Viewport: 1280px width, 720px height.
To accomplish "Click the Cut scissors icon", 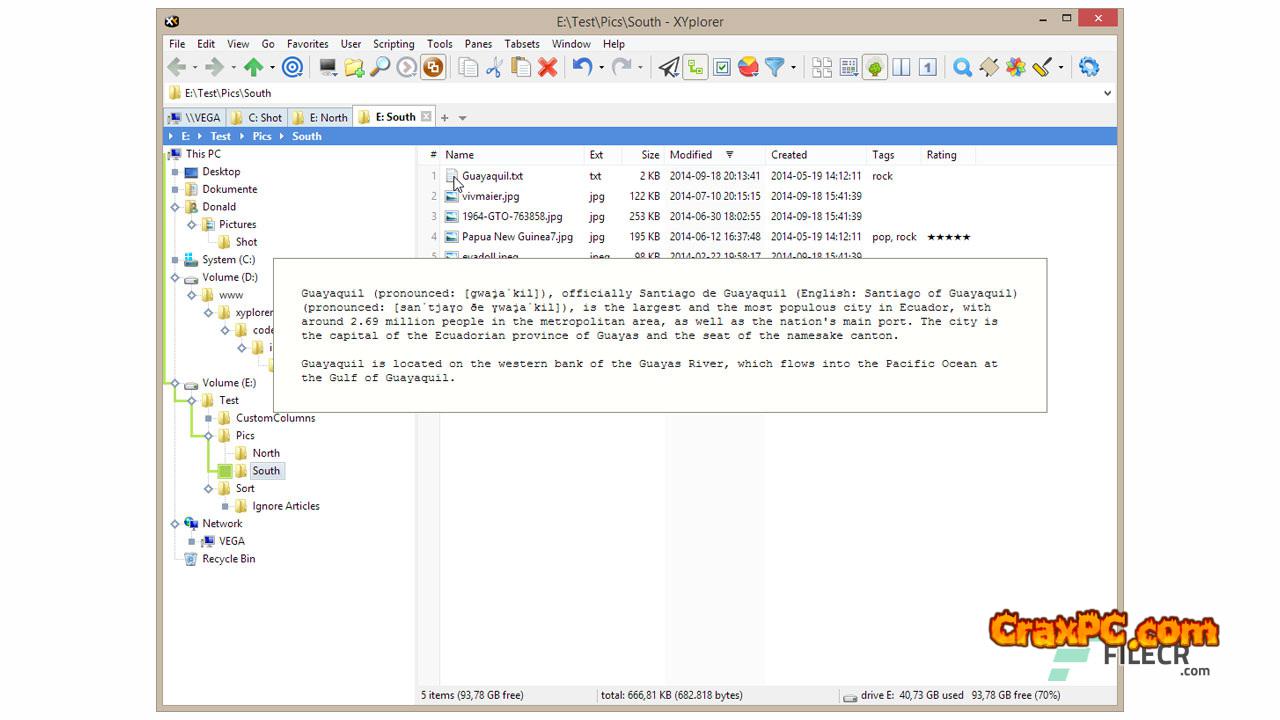I will click(x=494, y=67).
